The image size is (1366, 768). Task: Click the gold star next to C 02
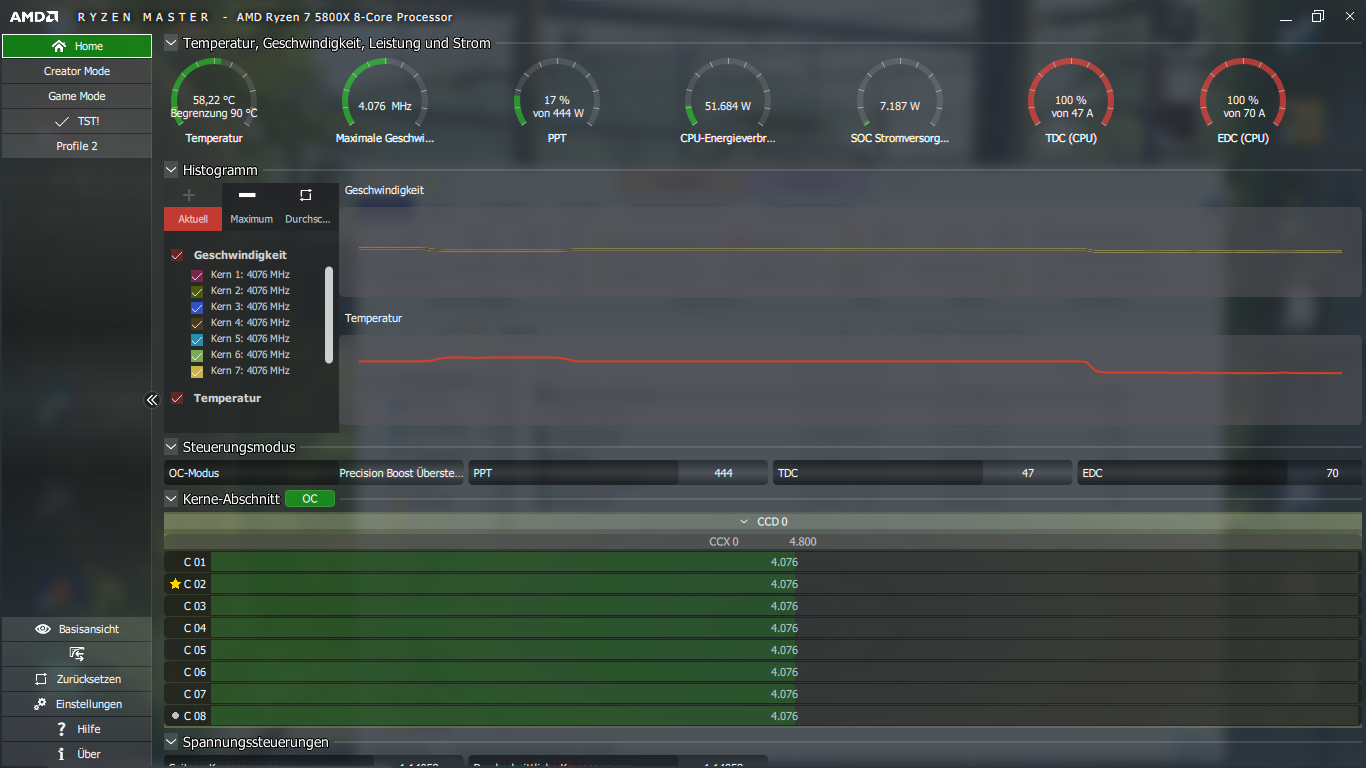175,584
